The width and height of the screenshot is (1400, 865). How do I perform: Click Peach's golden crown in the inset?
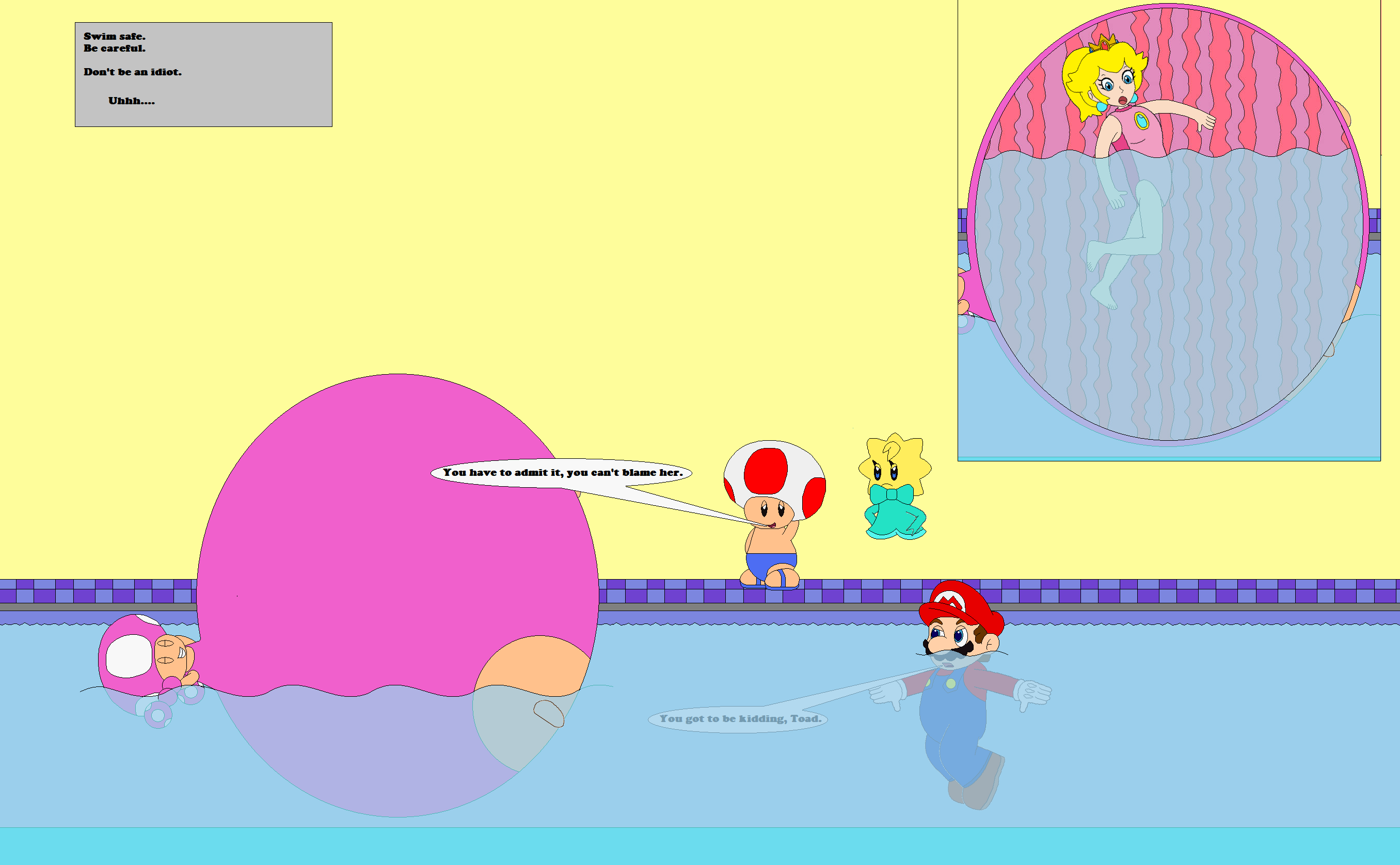click(x=1103, y=43)
